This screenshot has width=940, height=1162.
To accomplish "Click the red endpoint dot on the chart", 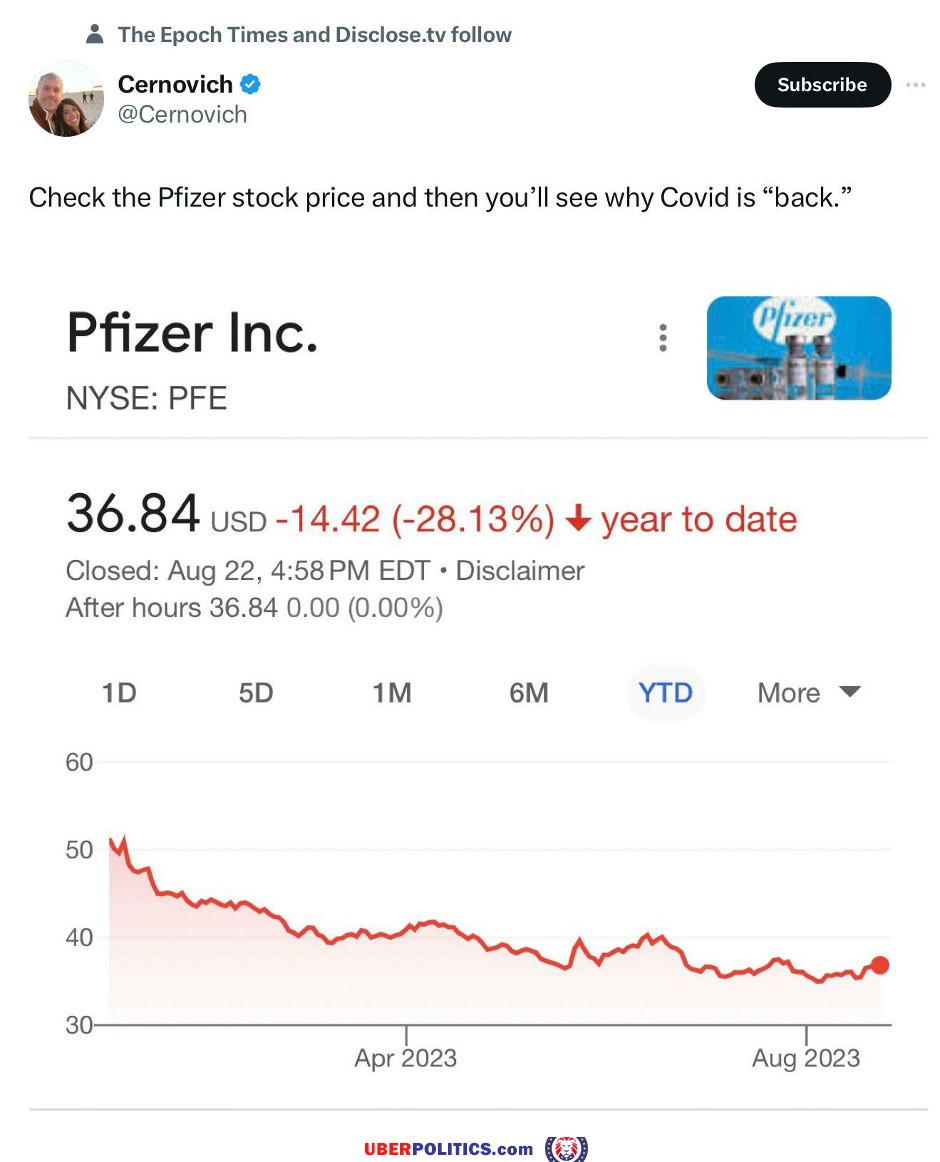I will click(880, 965).
